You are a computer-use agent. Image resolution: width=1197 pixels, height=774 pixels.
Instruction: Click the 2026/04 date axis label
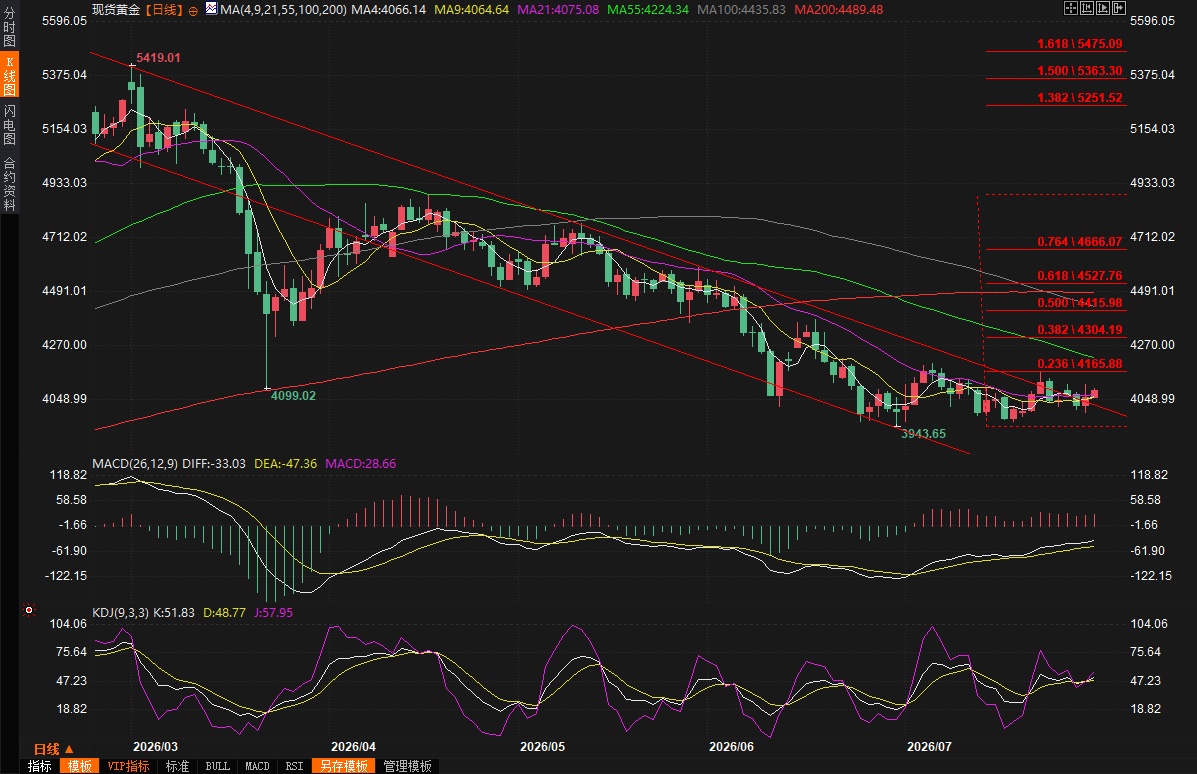pyautogui.click(x=353, y=747)
